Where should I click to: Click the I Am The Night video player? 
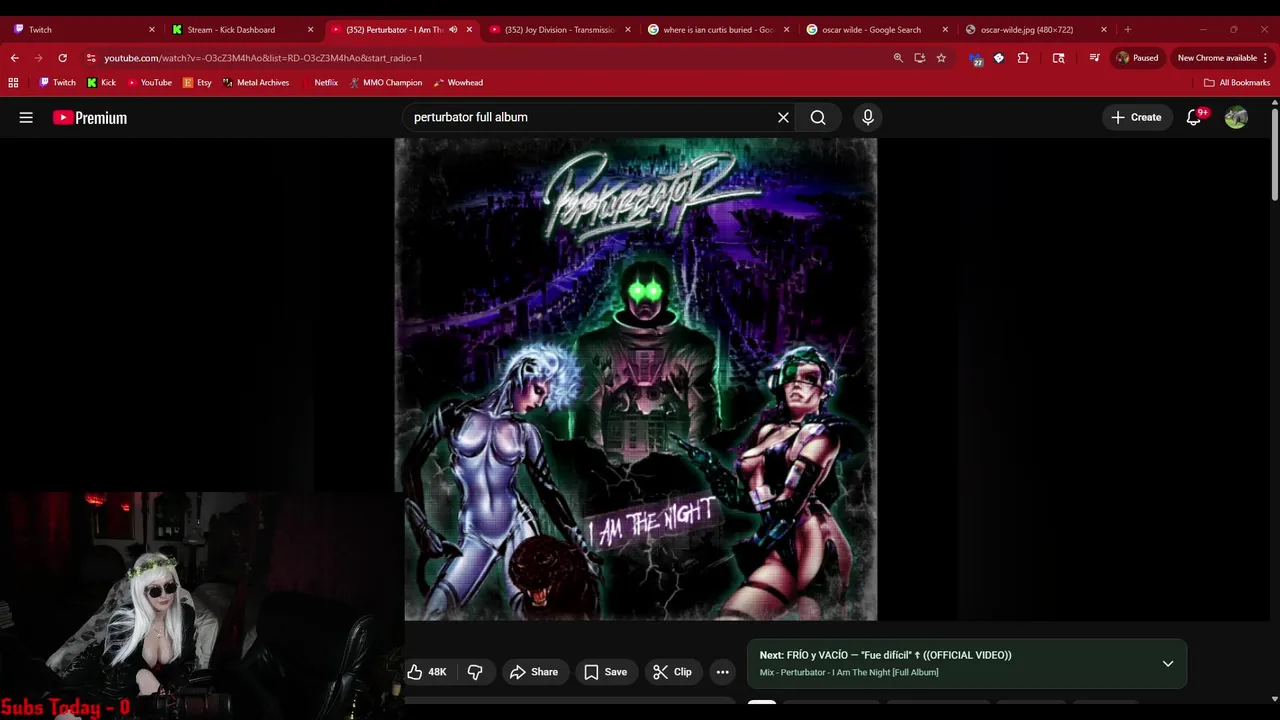coord(636,379)
